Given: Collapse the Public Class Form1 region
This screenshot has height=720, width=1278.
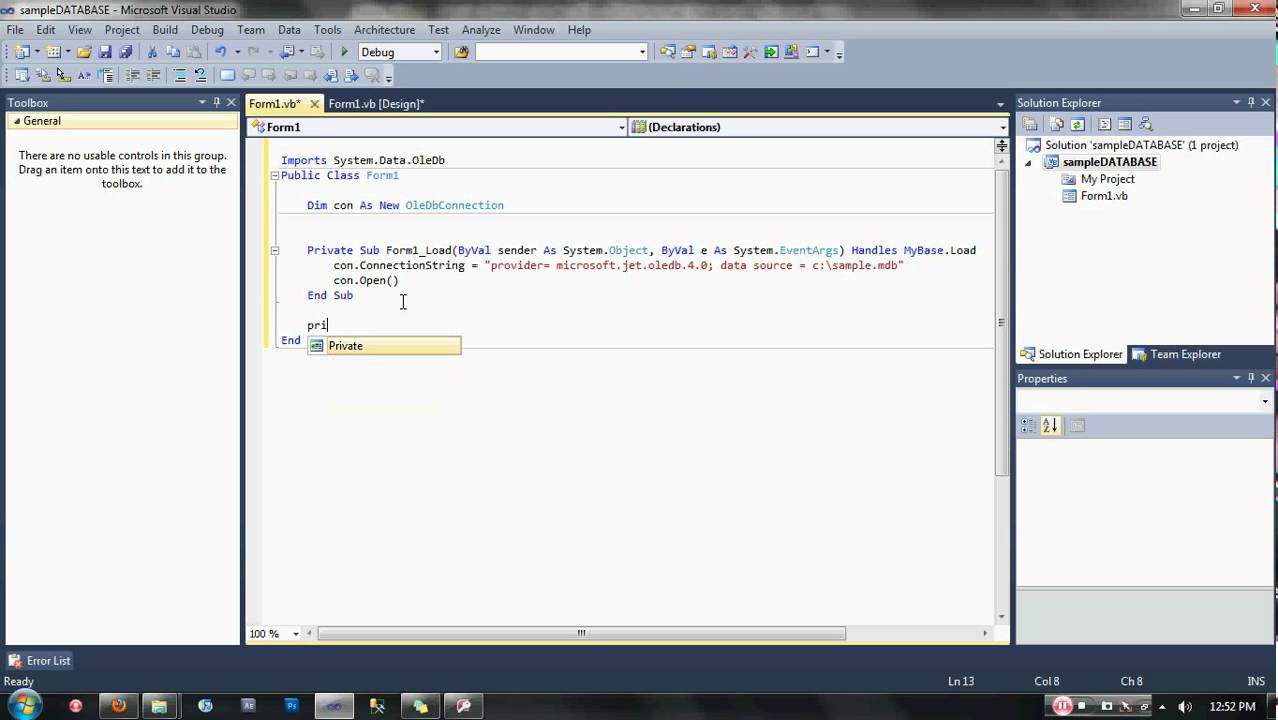Looking at the screenshot, I should point(274,175).
